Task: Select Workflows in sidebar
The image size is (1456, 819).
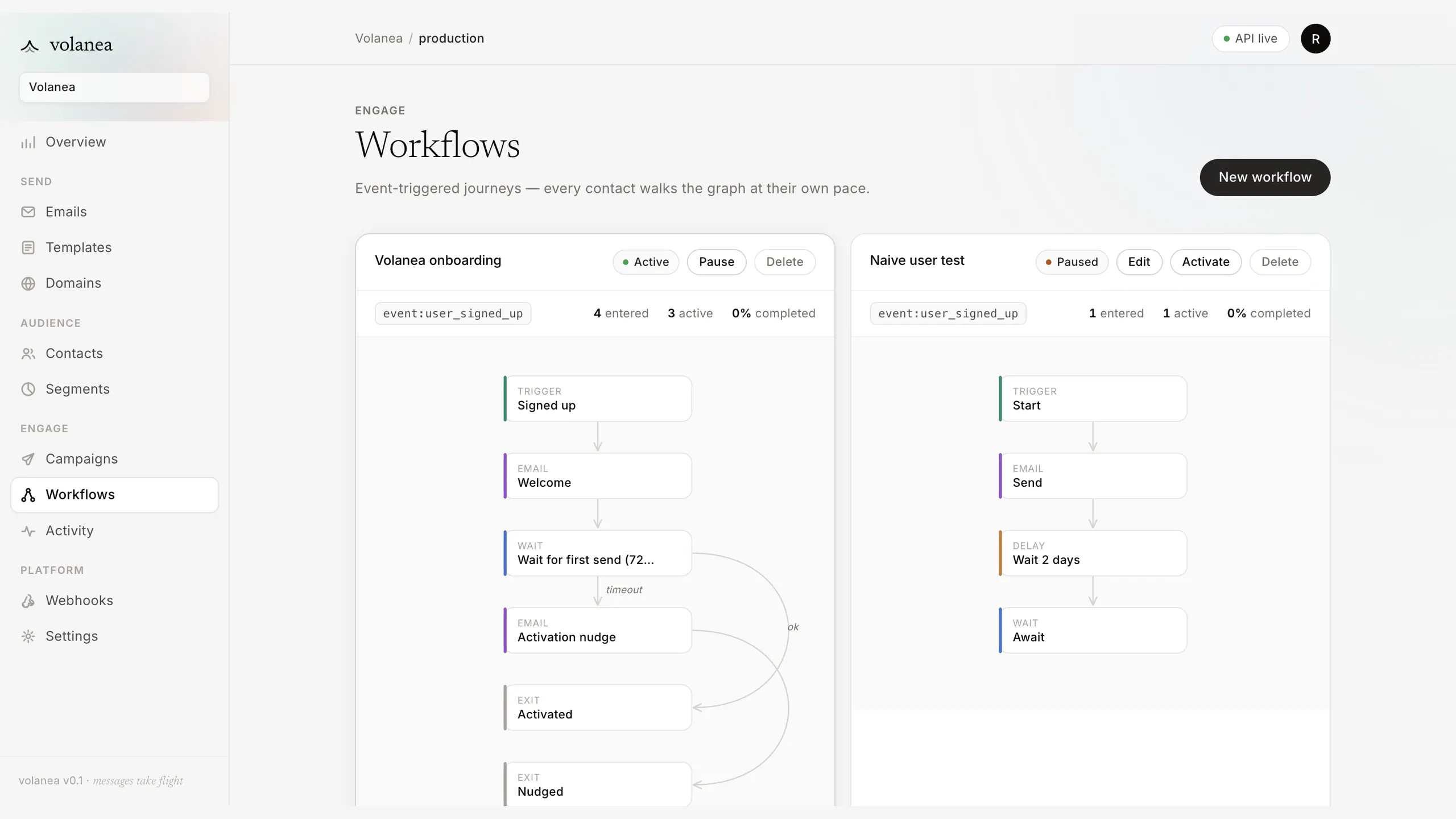Action: (114, 495)
